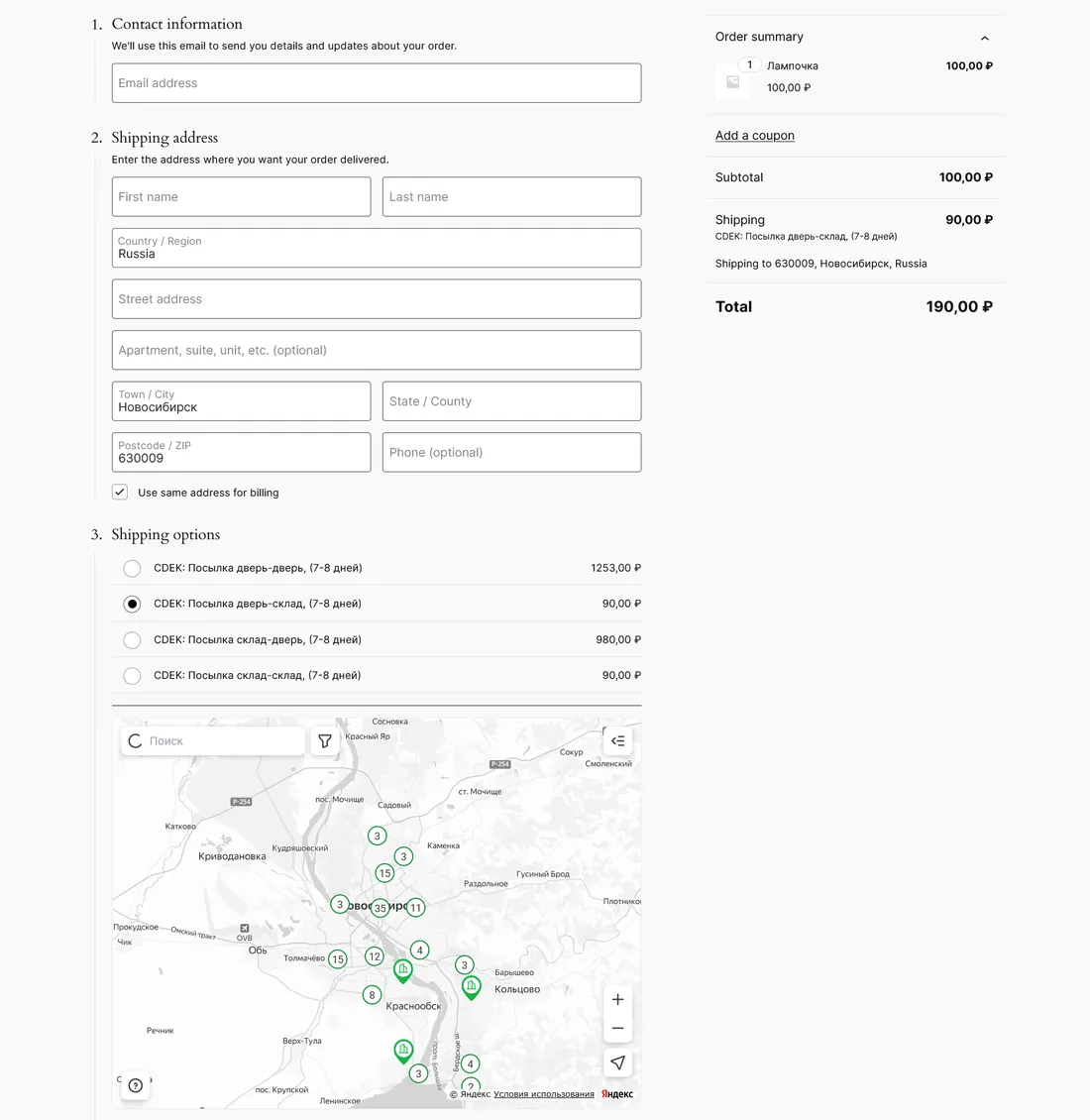Image resolution: width=1090 pixels, height=1120 pixels.
Task: Uncheck Use same address for billing
Action: click(x=120, y=493)
